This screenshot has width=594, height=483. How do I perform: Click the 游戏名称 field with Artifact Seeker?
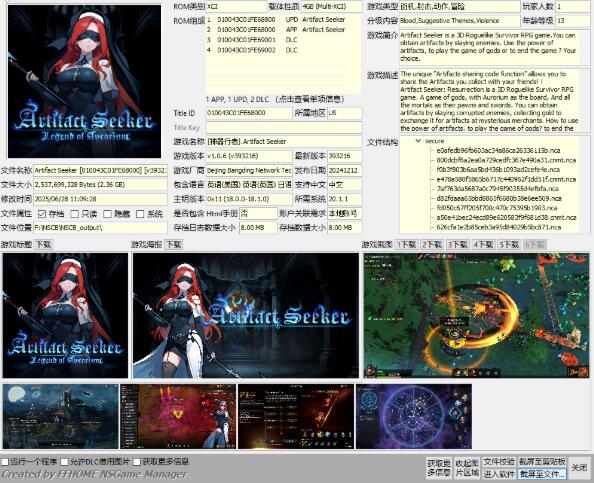[284, 142]
